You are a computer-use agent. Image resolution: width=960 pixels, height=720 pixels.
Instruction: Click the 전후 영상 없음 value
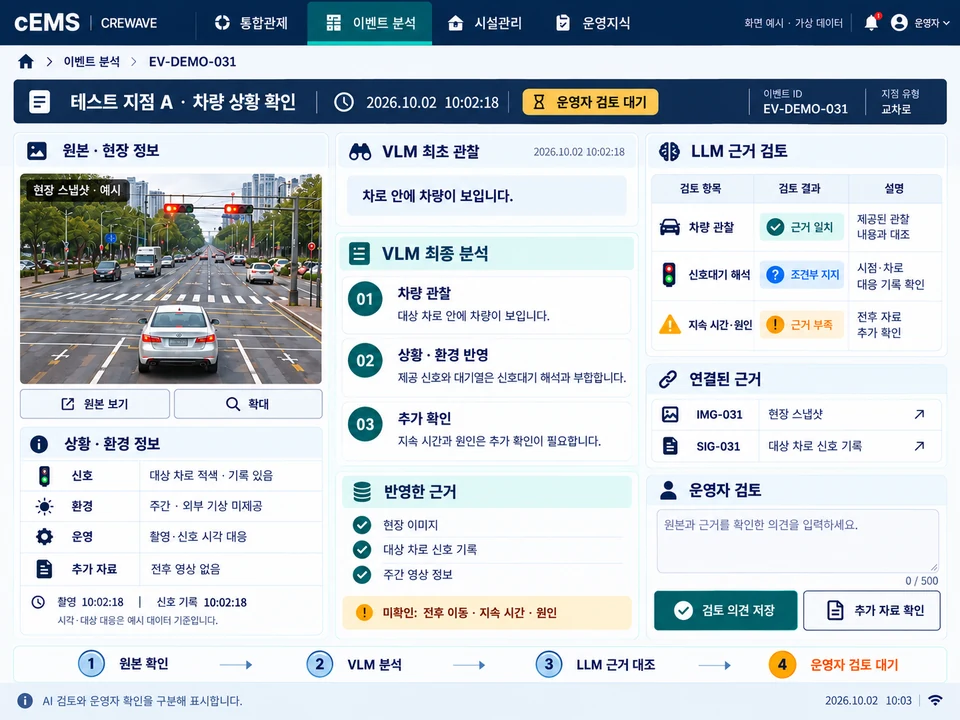click(186, 569)
